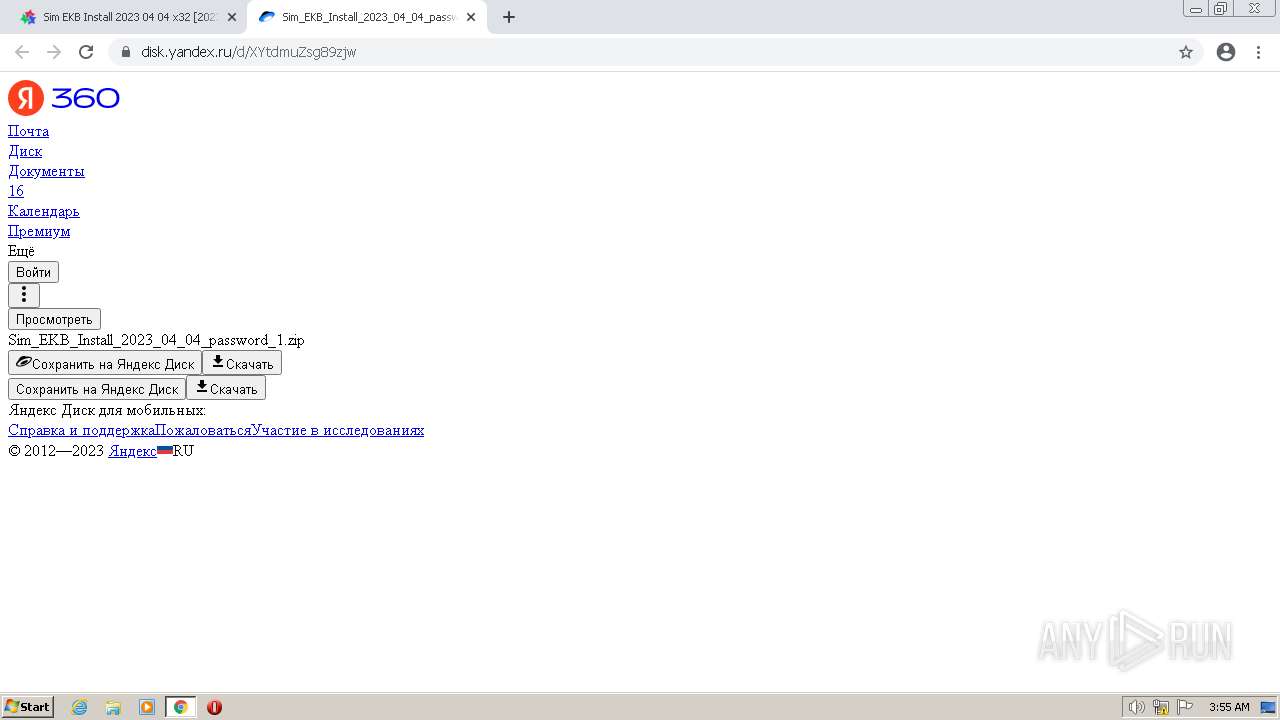Open the Пожаловаться link
The height and width of the screenshot is (720, 1280).
point(203,430)
